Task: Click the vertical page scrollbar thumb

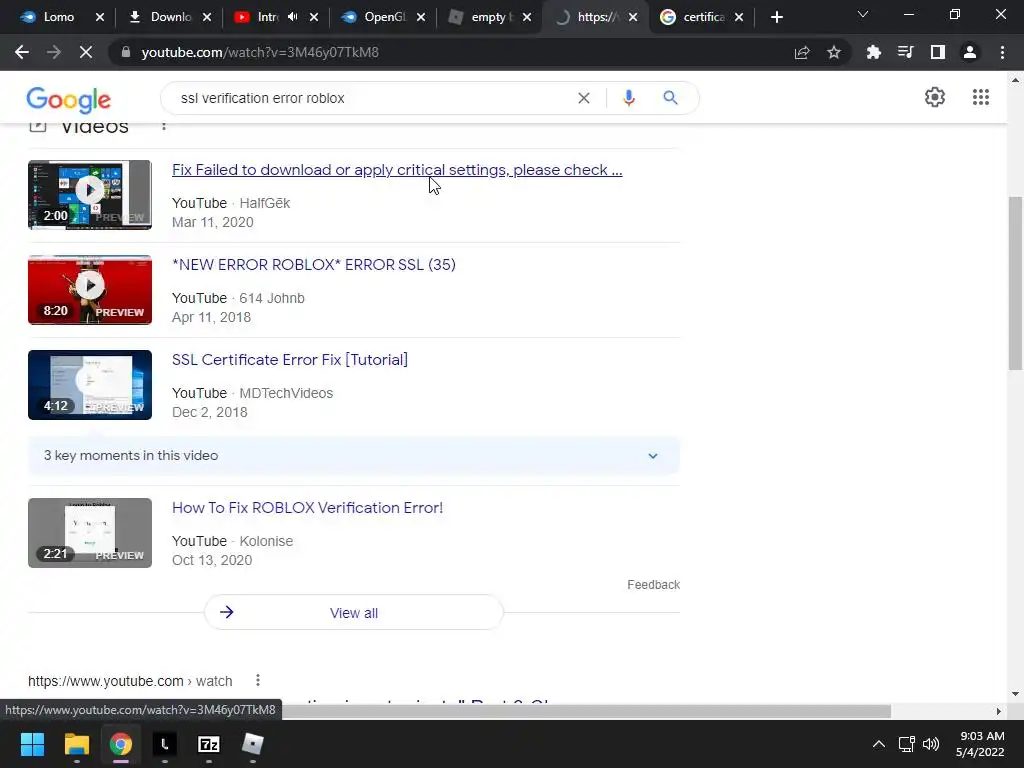Action: click(1015, 283)
